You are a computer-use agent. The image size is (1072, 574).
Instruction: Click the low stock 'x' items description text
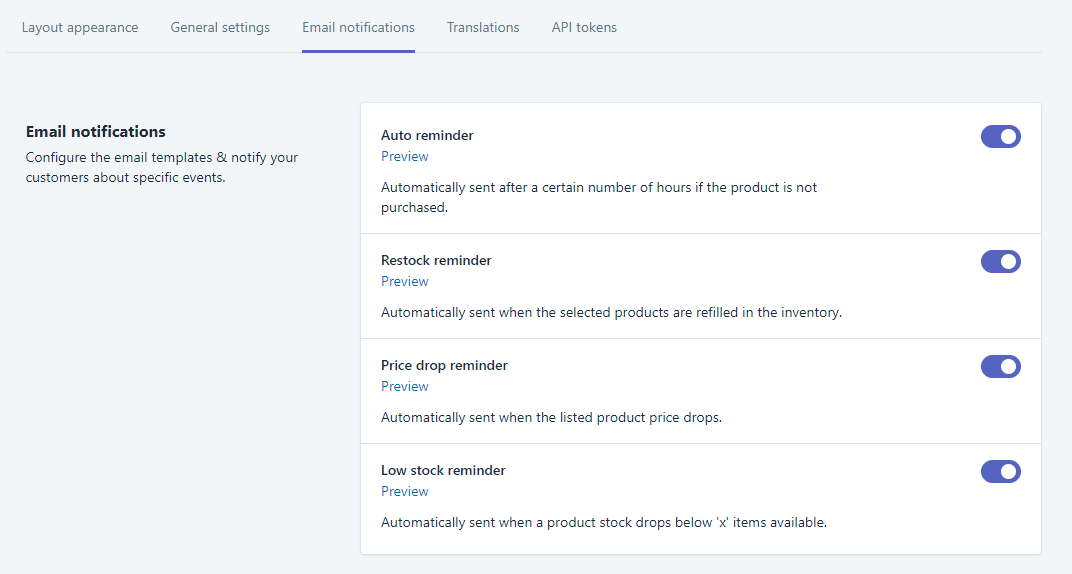pyautogui.click(x=603, y=522)
